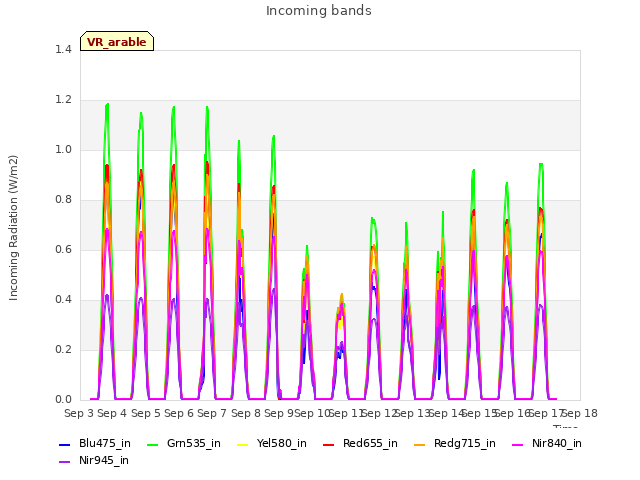Select the Incoming bands chart title
This screenshot has width=640, height=480.
(x=319, y=11)
